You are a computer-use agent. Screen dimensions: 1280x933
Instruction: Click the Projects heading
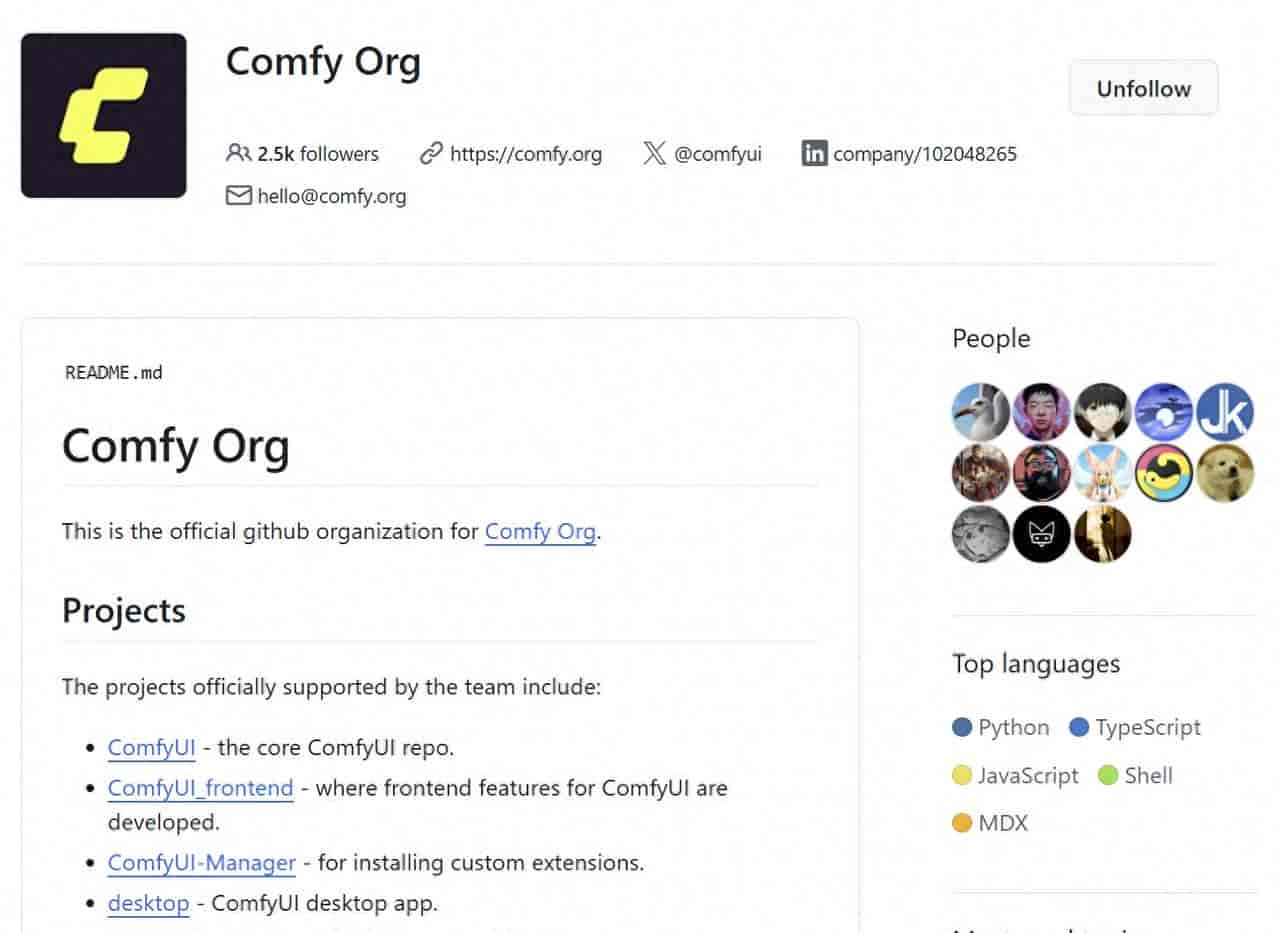pyautogui.click(x=124, y=610)
